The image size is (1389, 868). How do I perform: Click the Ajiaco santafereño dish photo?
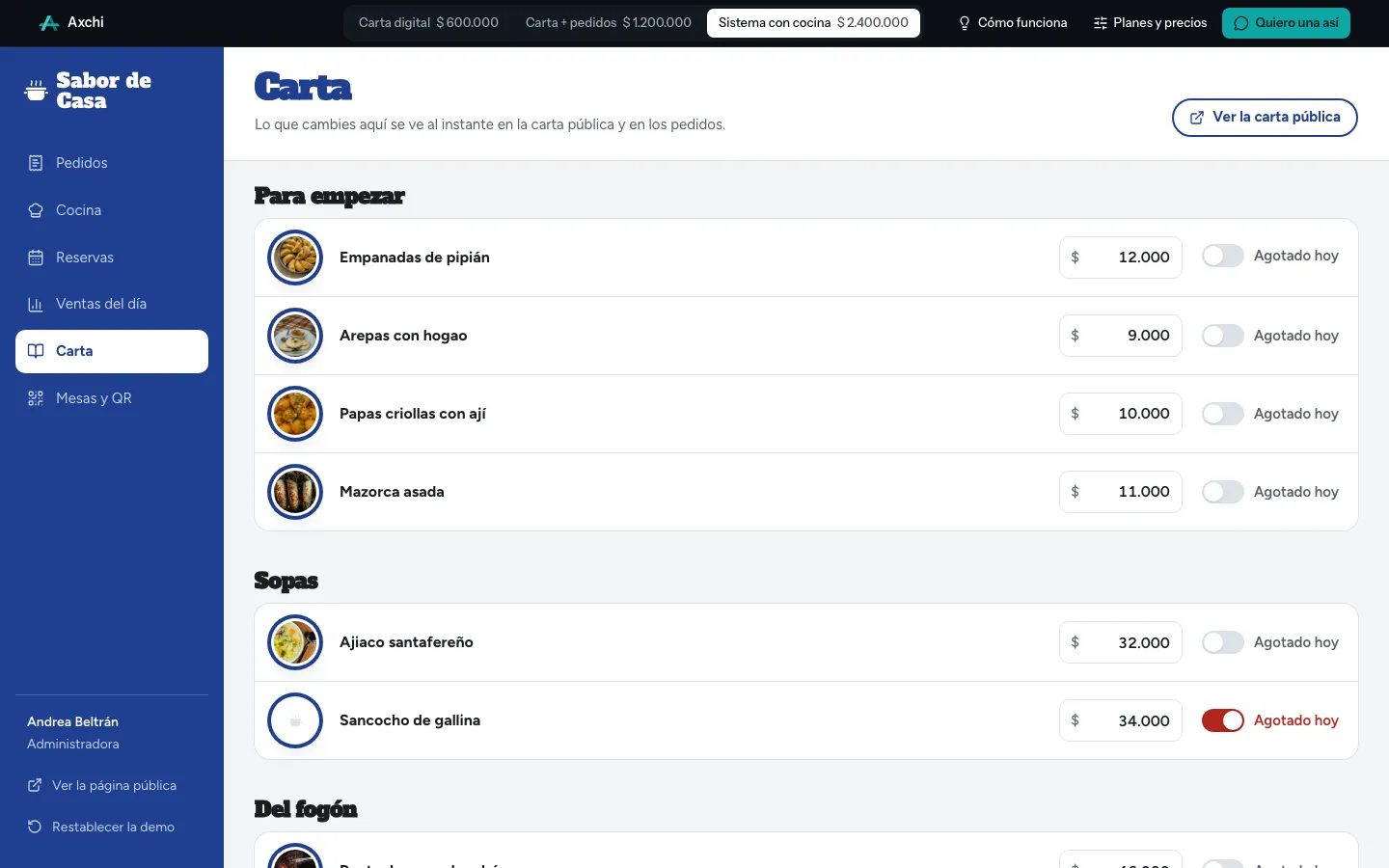(295, 642)
